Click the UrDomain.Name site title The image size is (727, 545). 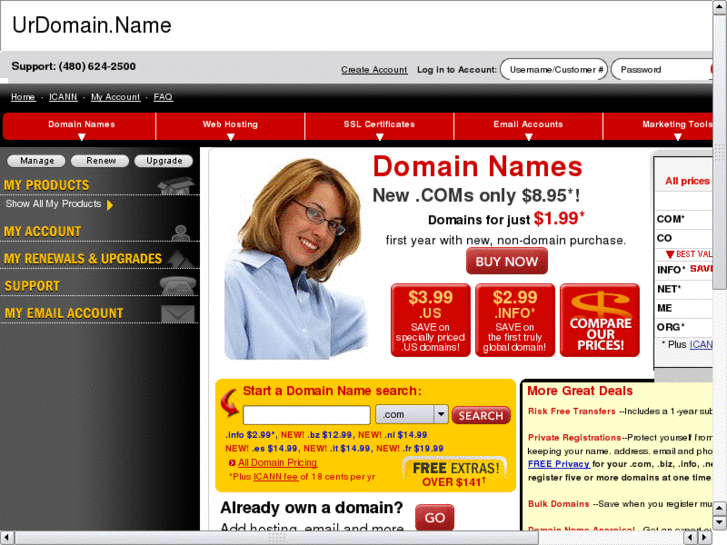click(x=91, y=25)
